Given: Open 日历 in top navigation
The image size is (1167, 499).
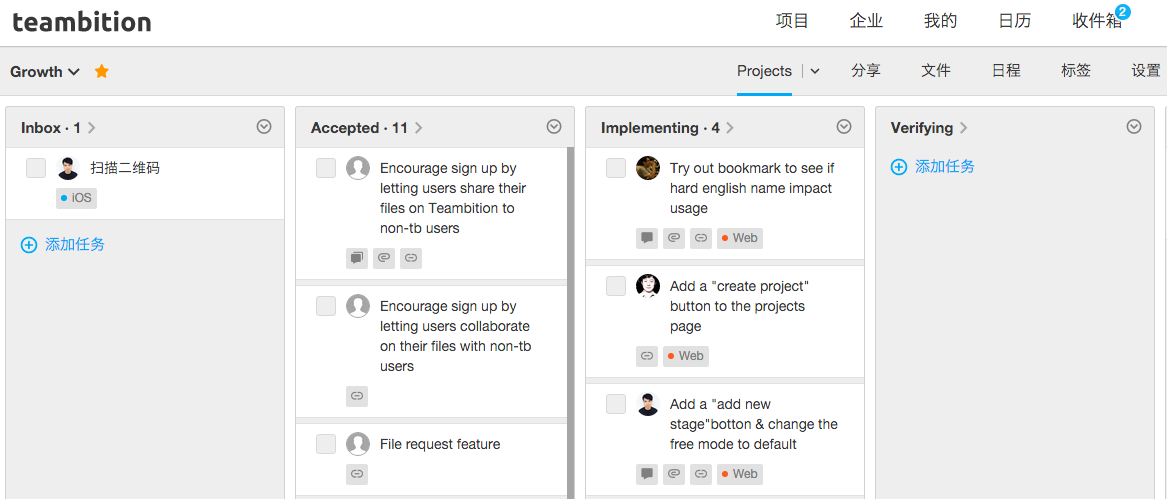Looking at the screenshot, I should pos(1014,21).
